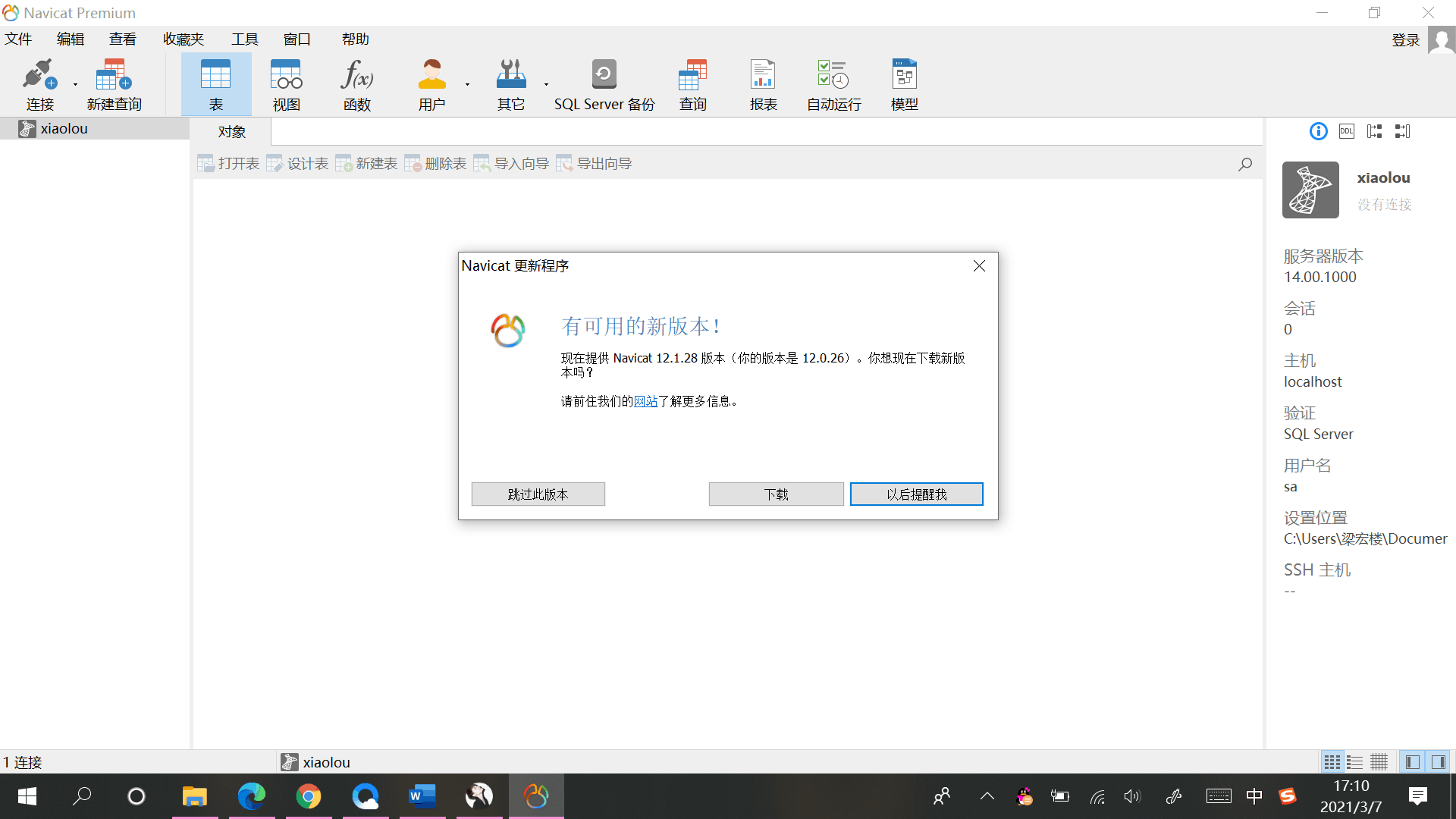Toggle the left navigation pane
The image size is (1456, 819).
(x=1413, y=762)
